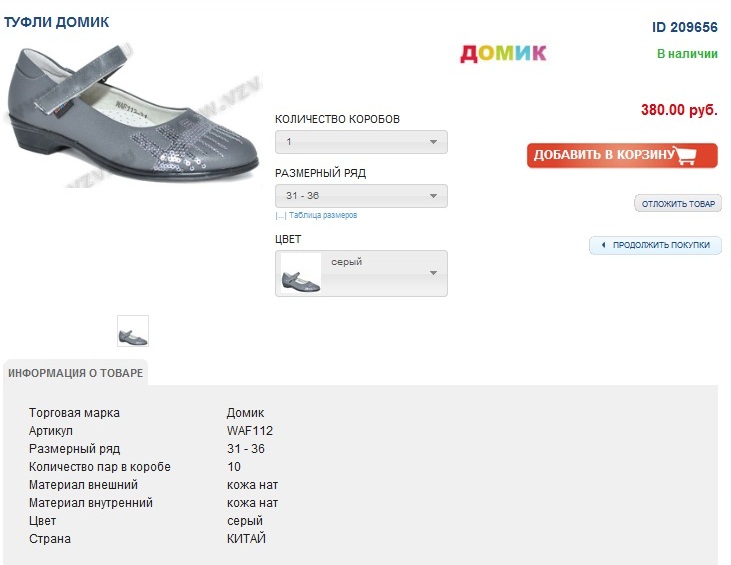731x565 pixels.
Task: Expand the ЦВЕТ серый dropdown arrow
Action: pos(433,273)
